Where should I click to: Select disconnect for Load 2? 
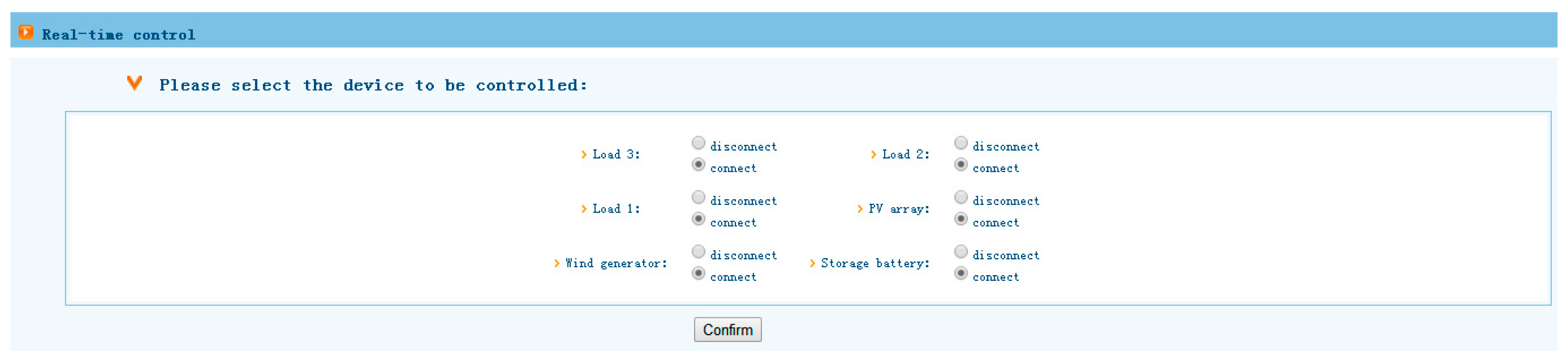960,143
